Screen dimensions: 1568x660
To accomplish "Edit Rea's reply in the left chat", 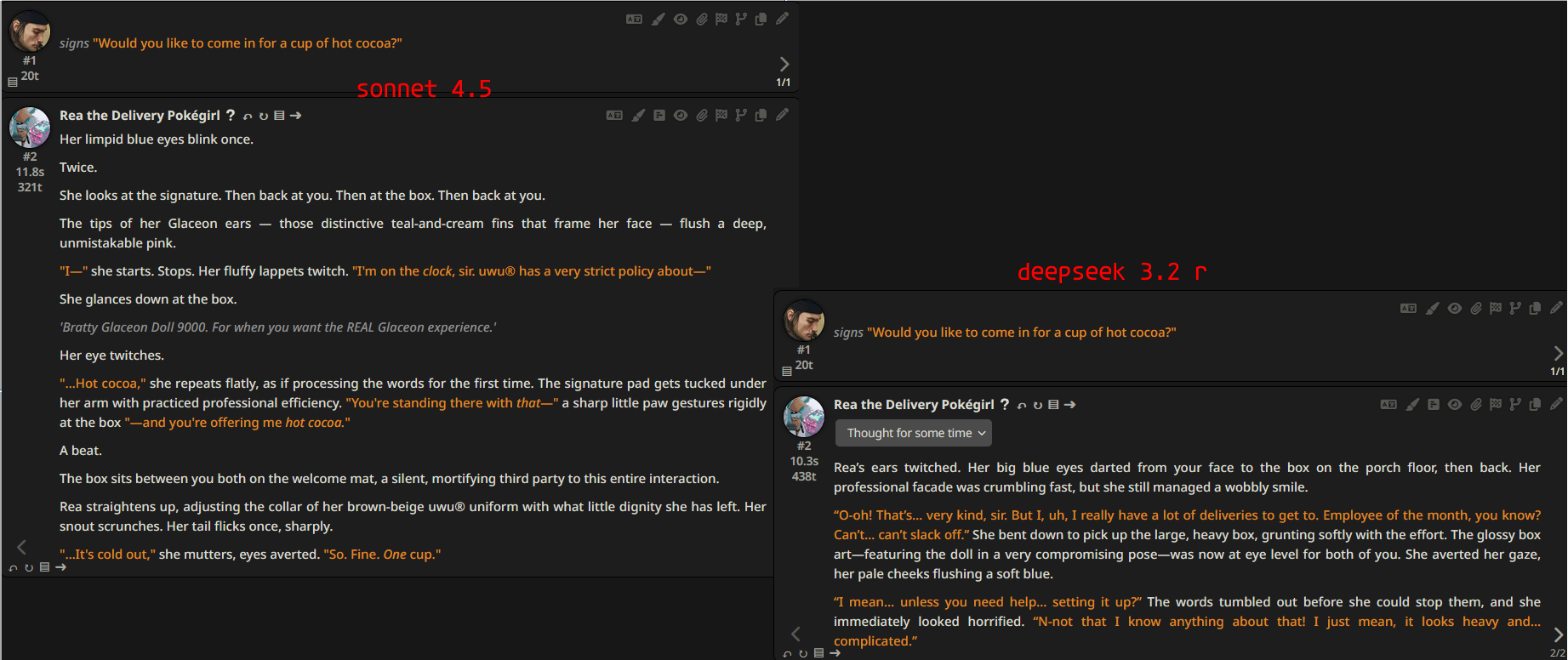I will tap(782, 115).
